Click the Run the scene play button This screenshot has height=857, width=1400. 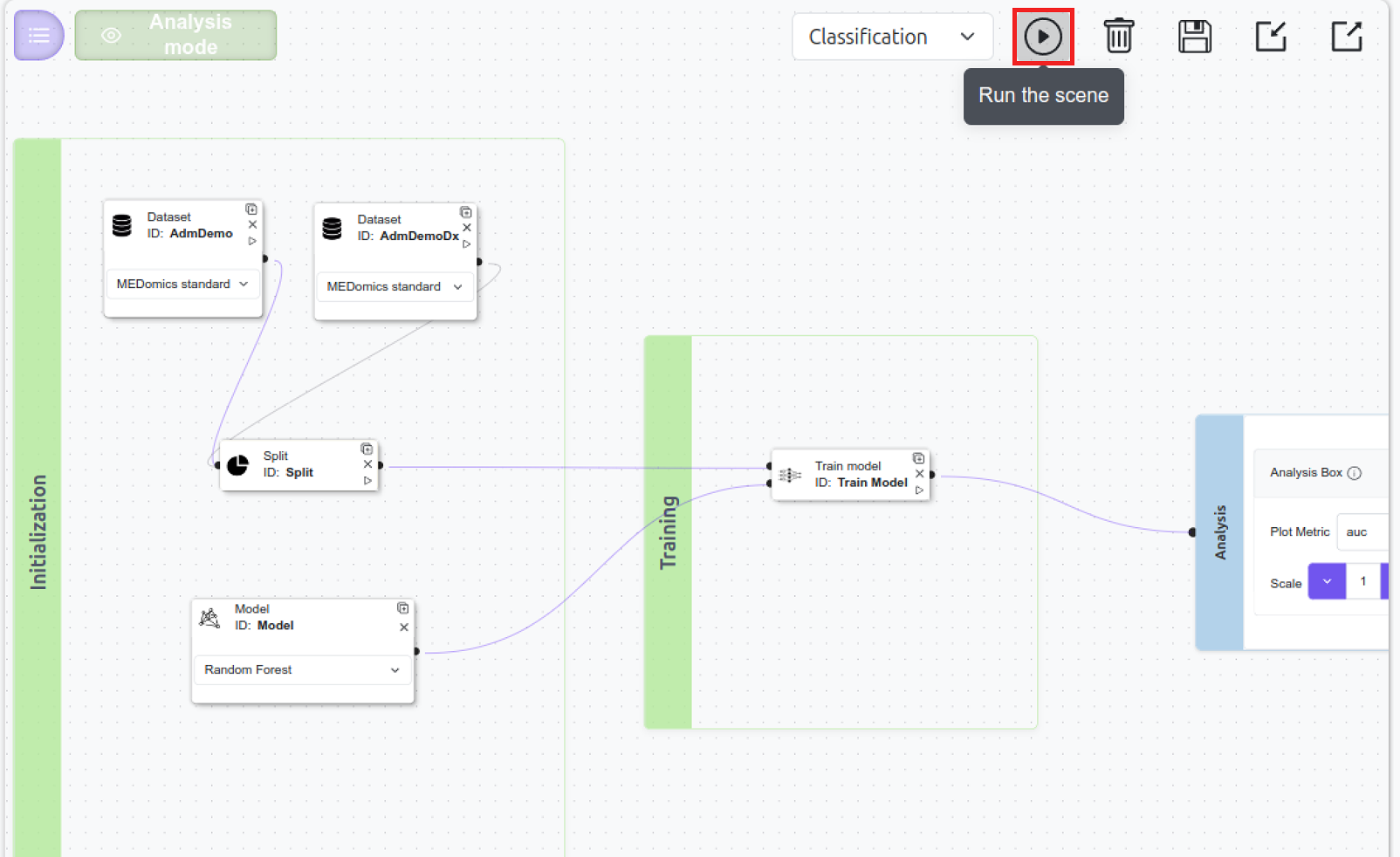pos(1042,37)
